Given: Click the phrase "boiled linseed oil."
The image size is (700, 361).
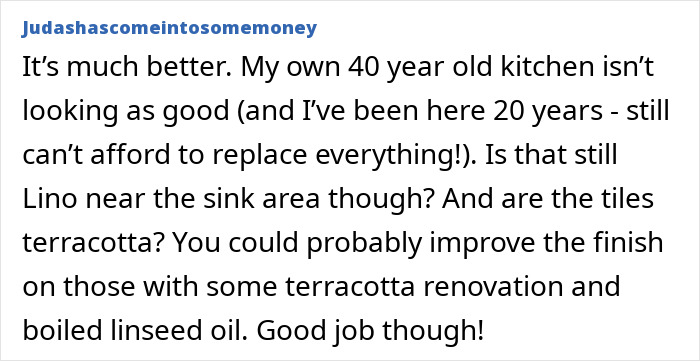Looking at the screenshot, I should pyautogui.click(x=135, y=329).
